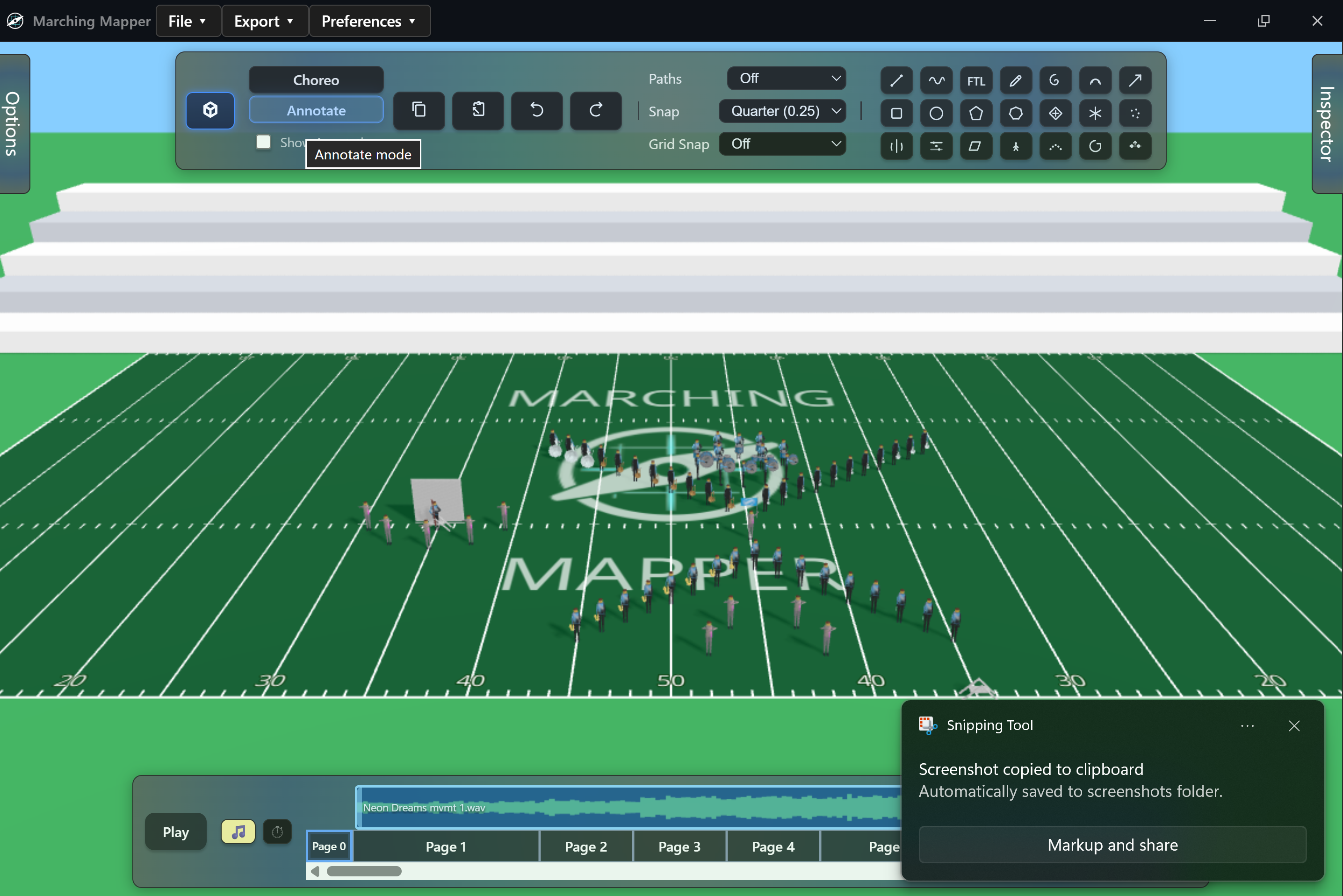Click the rotate circular arrow tool
Screen dimensions: 1343x896
pos(1096,146)
